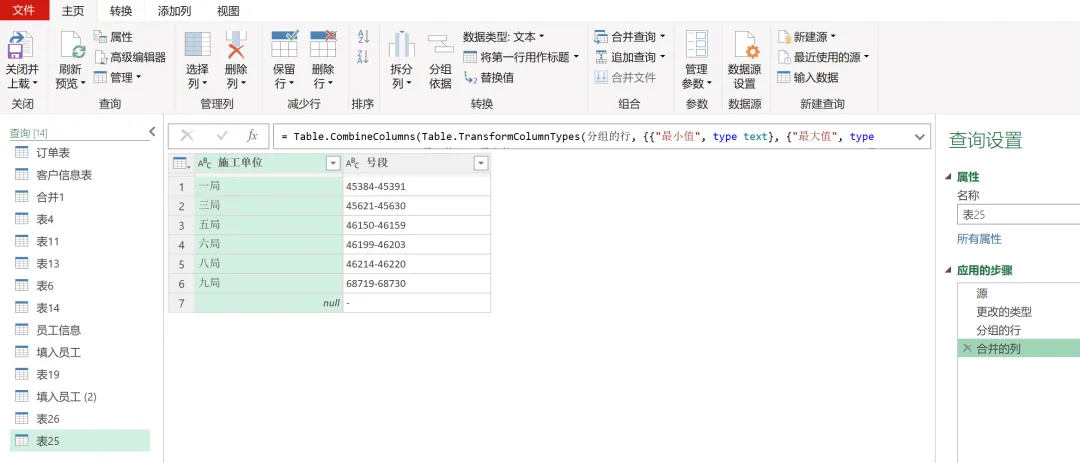Viewport: 1080px width, 463px height.
Task: Click the Refresh Preview (刷新预览) icon
Action: [72, 45]
